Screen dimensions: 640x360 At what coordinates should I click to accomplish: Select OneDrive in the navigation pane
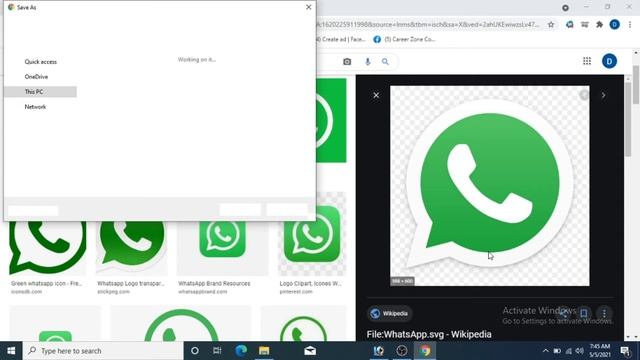tap(36, 77)
